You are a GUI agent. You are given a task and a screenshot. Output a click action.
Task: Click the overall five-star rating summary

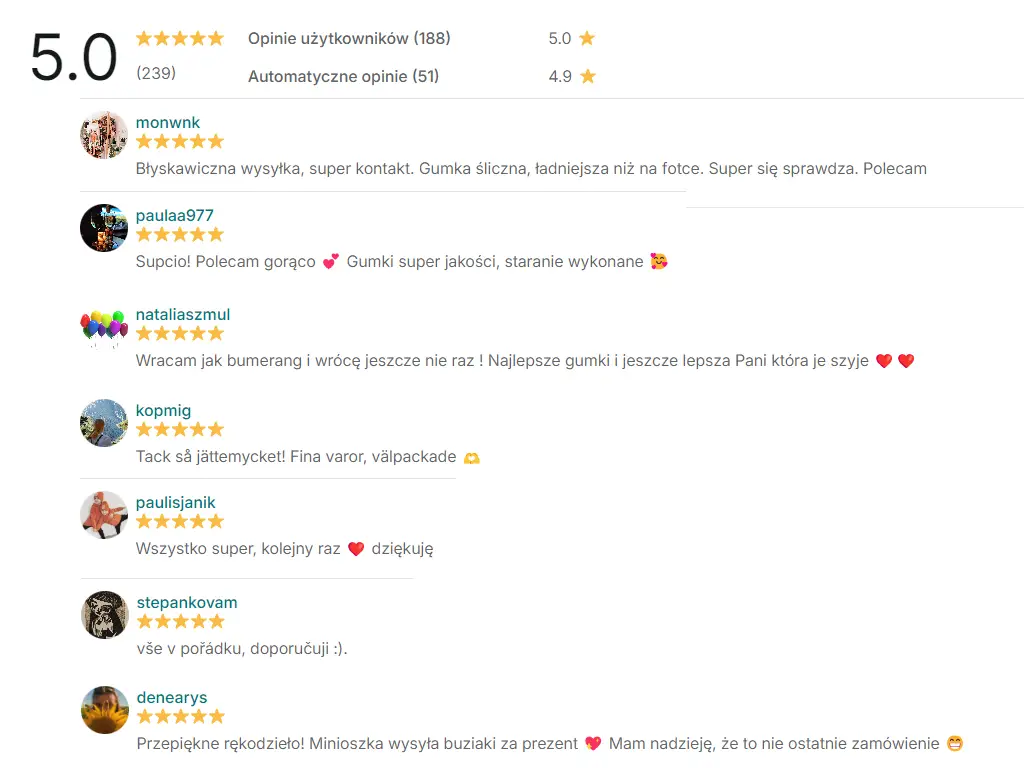[180, 39]
